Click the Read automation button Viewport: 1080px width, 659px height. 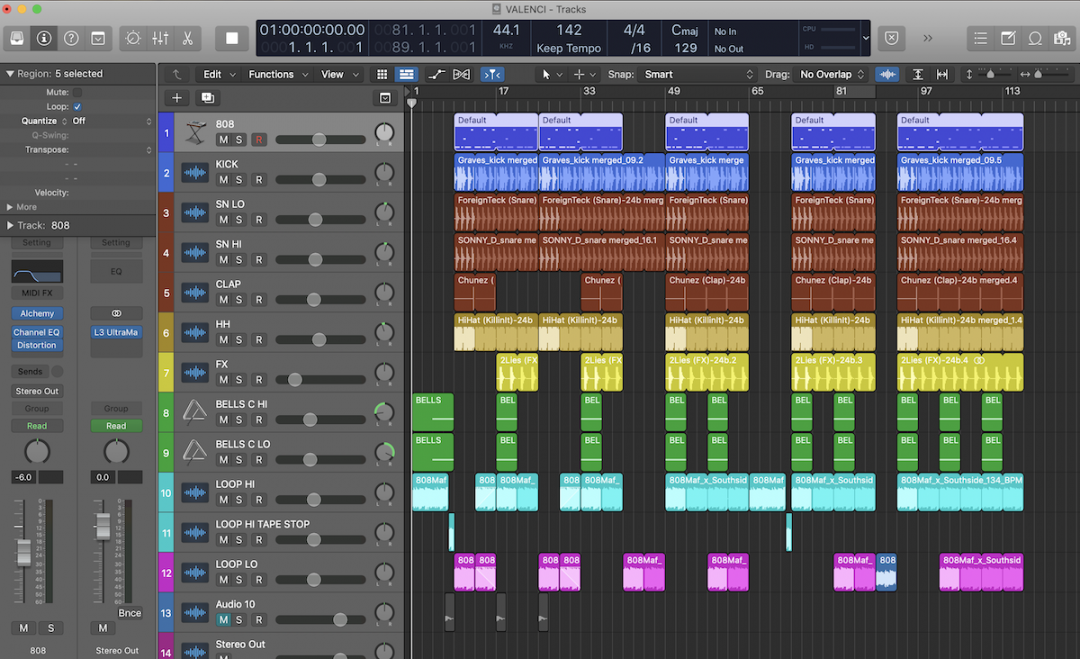[x=37, y=426]
